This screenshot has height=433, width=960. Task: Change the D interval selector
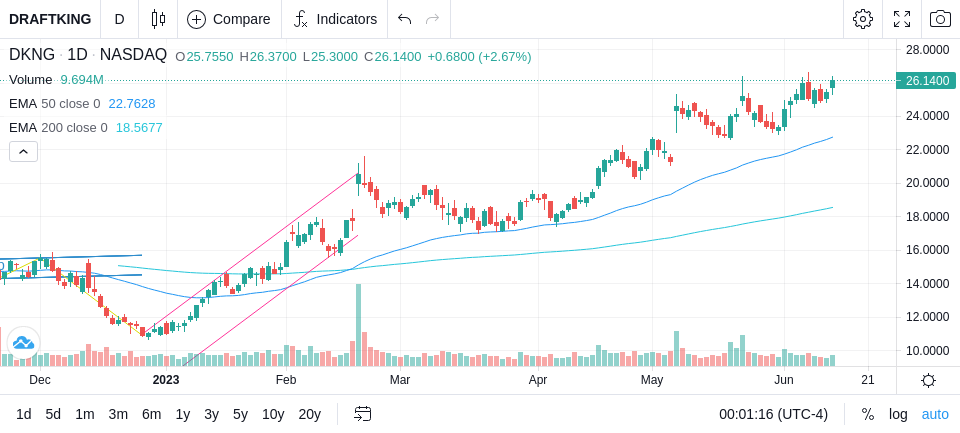click(x=119, y=19)
